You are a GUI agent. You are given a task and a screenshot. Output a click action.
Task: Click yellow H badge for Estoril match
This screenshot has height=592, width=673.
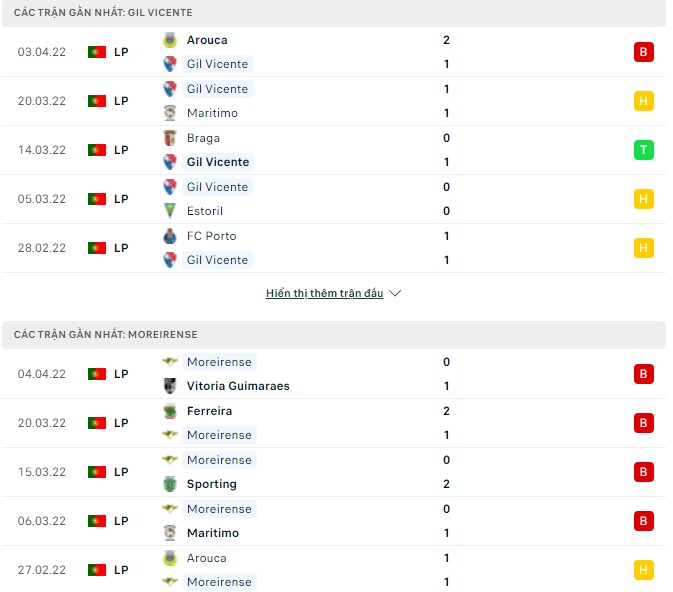642,199
